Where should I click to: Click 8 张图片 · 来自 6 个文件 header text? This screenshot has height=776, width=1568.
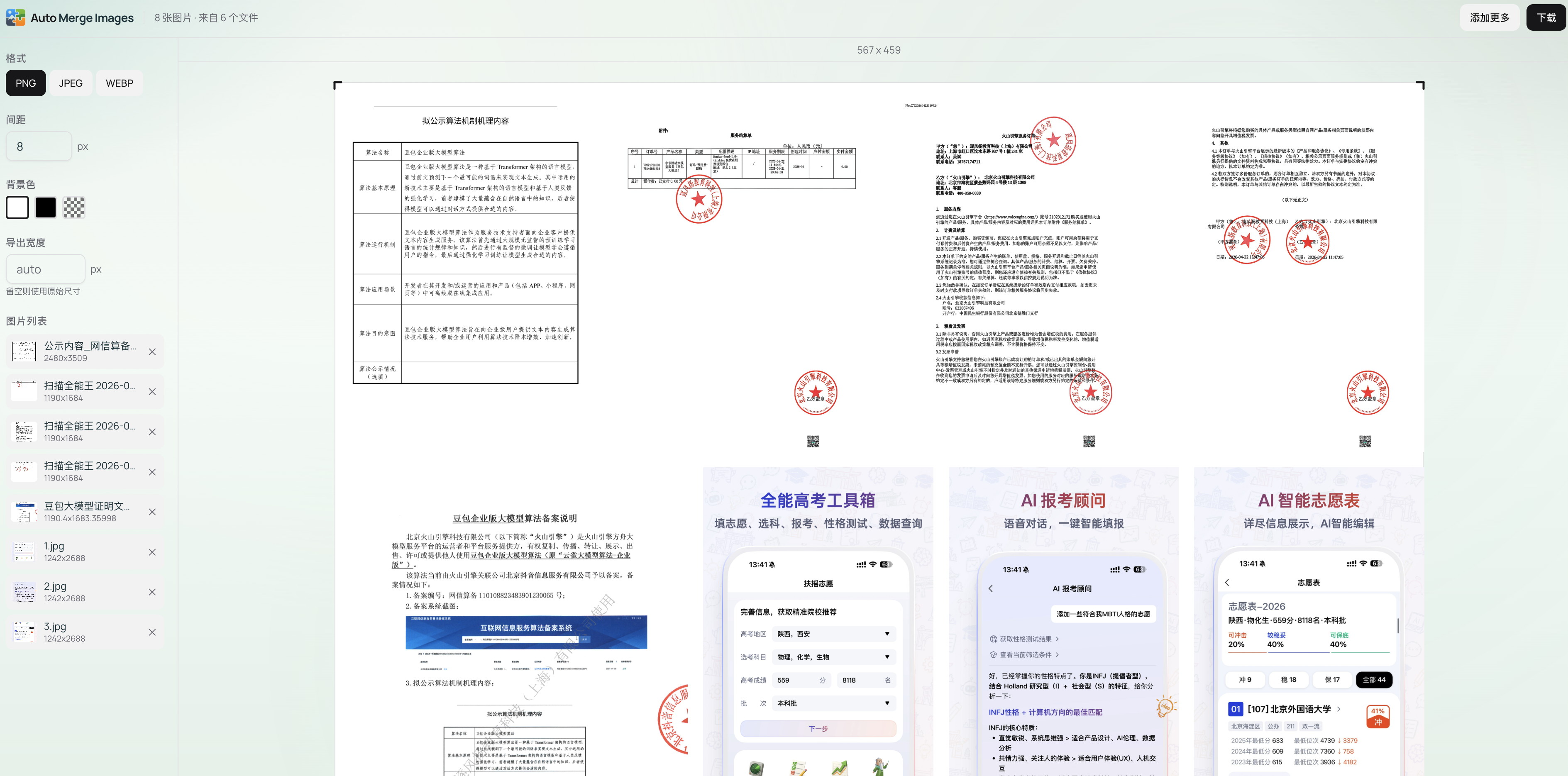pos(206,18)
